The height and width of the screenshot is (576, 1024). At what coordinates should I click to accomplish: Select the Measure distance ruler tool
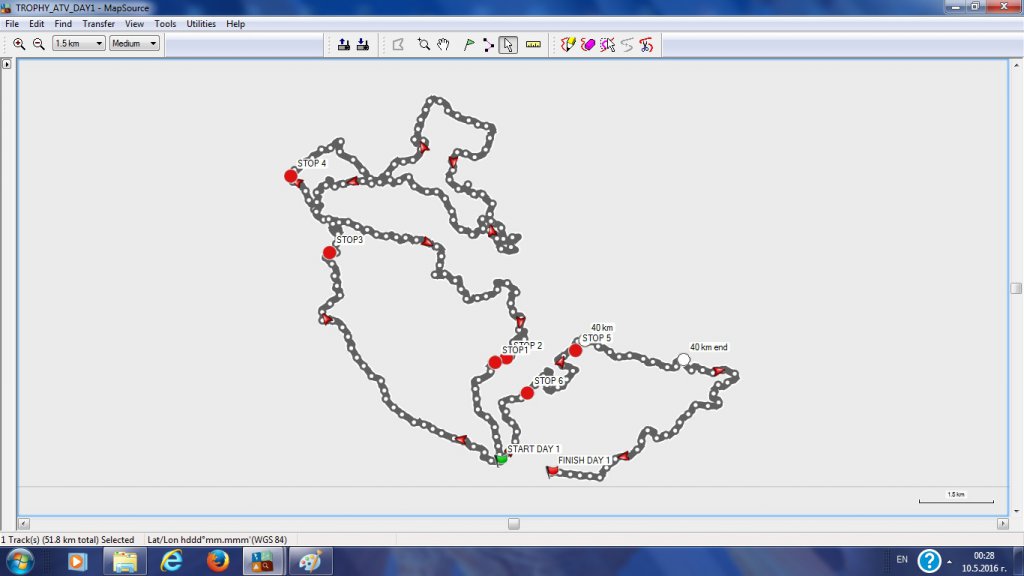click(532, 44)
